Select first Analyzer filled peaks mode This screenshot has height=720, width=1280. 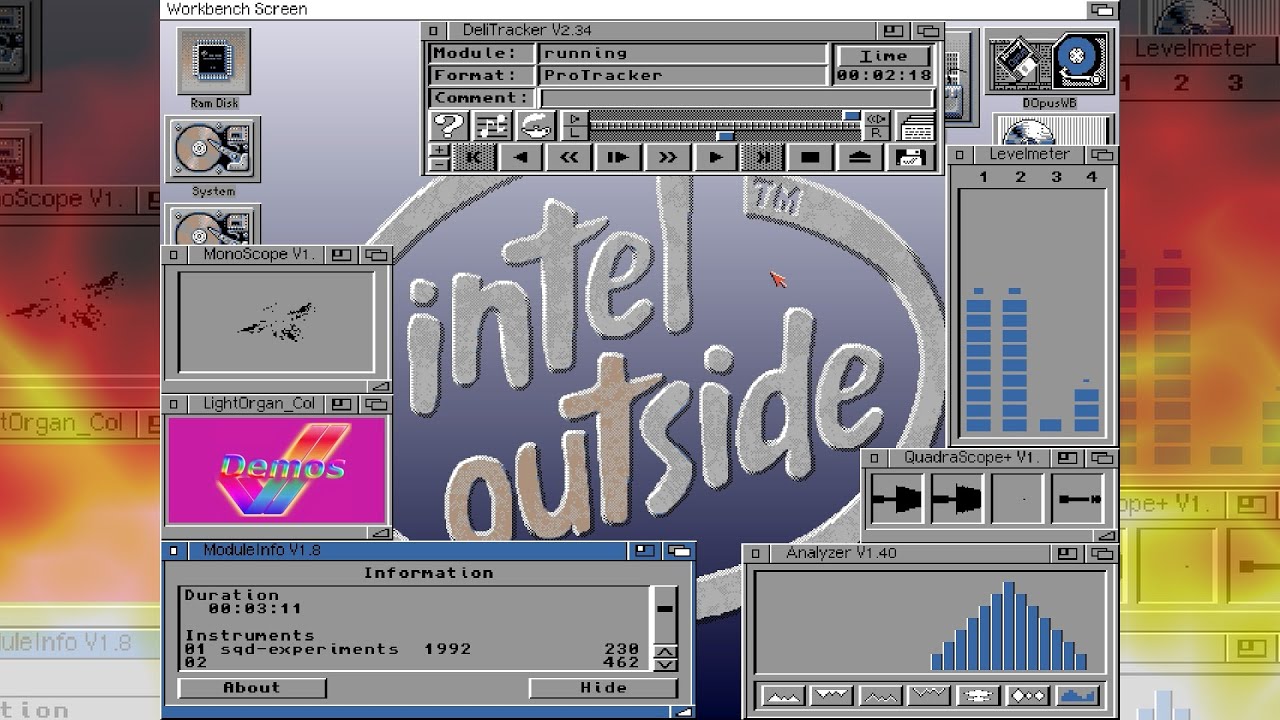tap(783, 695)
